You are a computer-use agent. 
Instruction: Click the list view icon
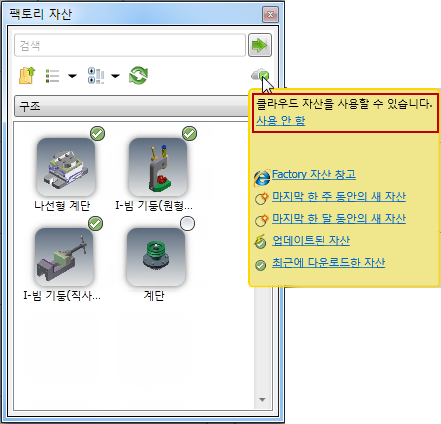pyautogui.click(x=52, y=76)
